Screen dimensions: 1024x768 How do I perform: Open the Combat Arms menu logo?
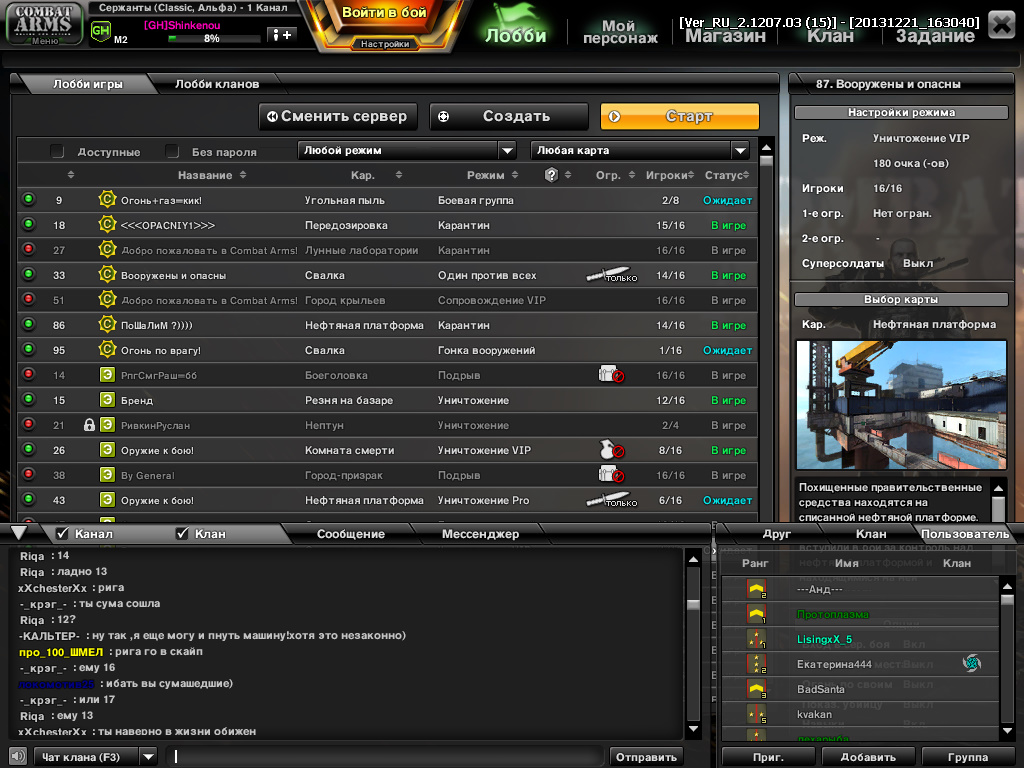pos(43,24)
